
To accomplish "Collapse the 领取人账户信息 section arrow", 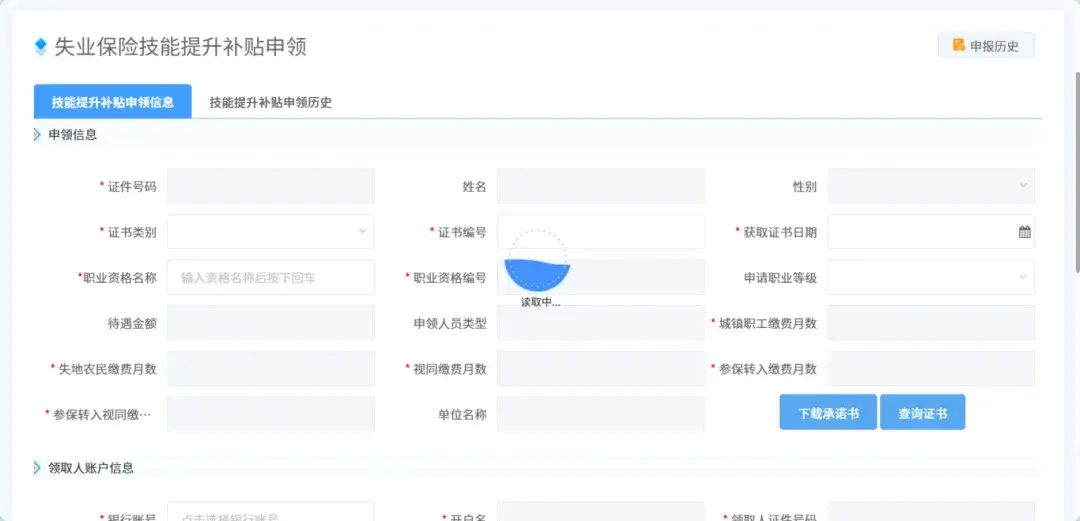I will [x=37, y=468].
